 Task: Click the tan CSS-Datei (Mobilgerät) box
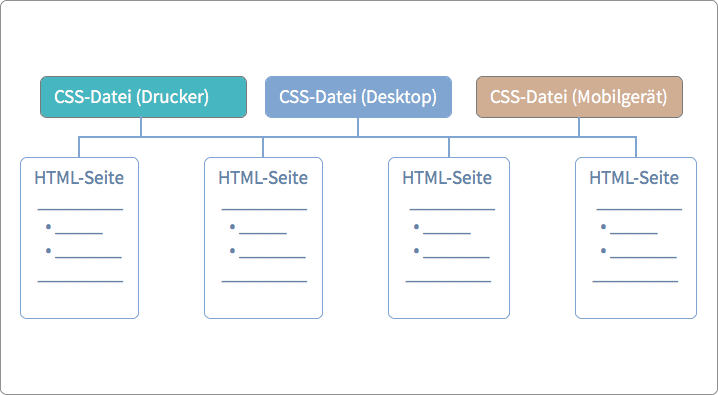(x=579, y=97)
